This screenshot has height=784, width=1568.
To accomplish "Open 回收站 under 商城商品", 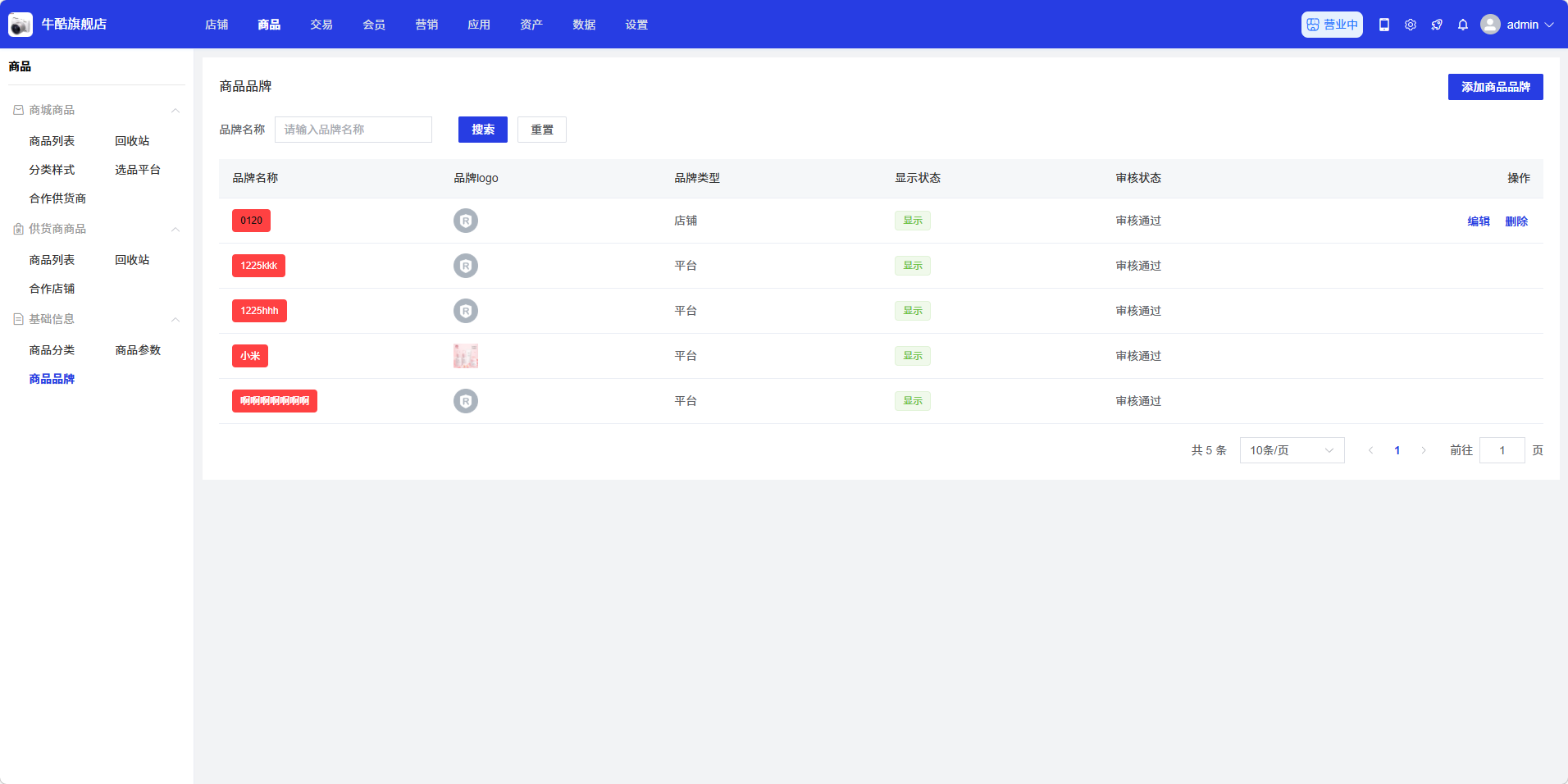I will 132,141.
